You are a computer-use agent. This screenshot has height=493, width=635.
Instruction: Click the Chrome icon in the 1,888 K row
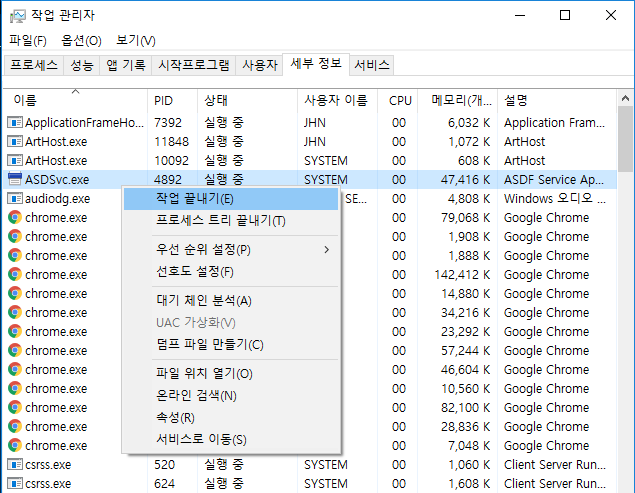(x=15, y=255)
